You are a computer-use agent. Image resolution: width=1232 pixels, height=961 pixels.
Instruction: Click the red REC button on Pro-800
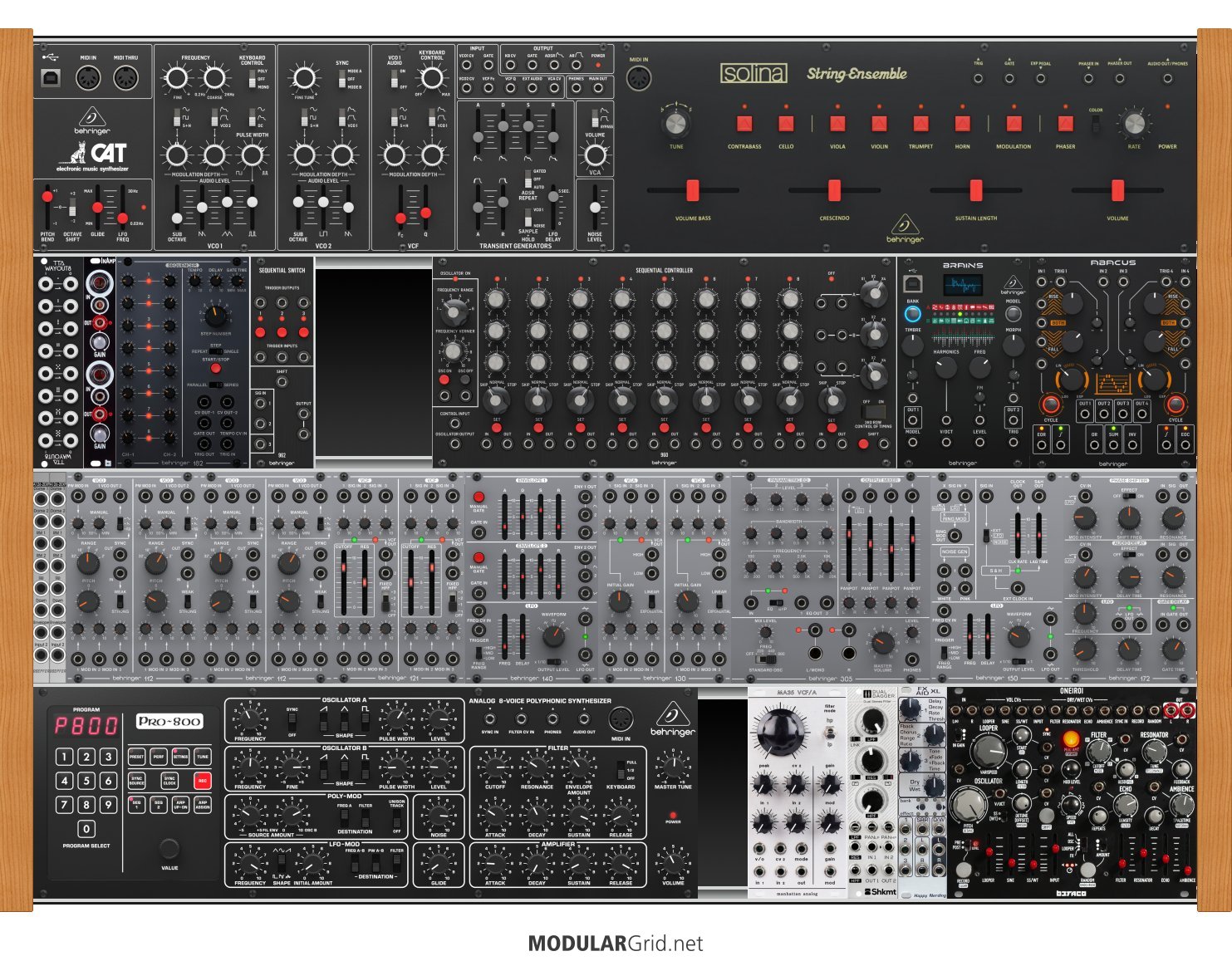pos(202,781)
